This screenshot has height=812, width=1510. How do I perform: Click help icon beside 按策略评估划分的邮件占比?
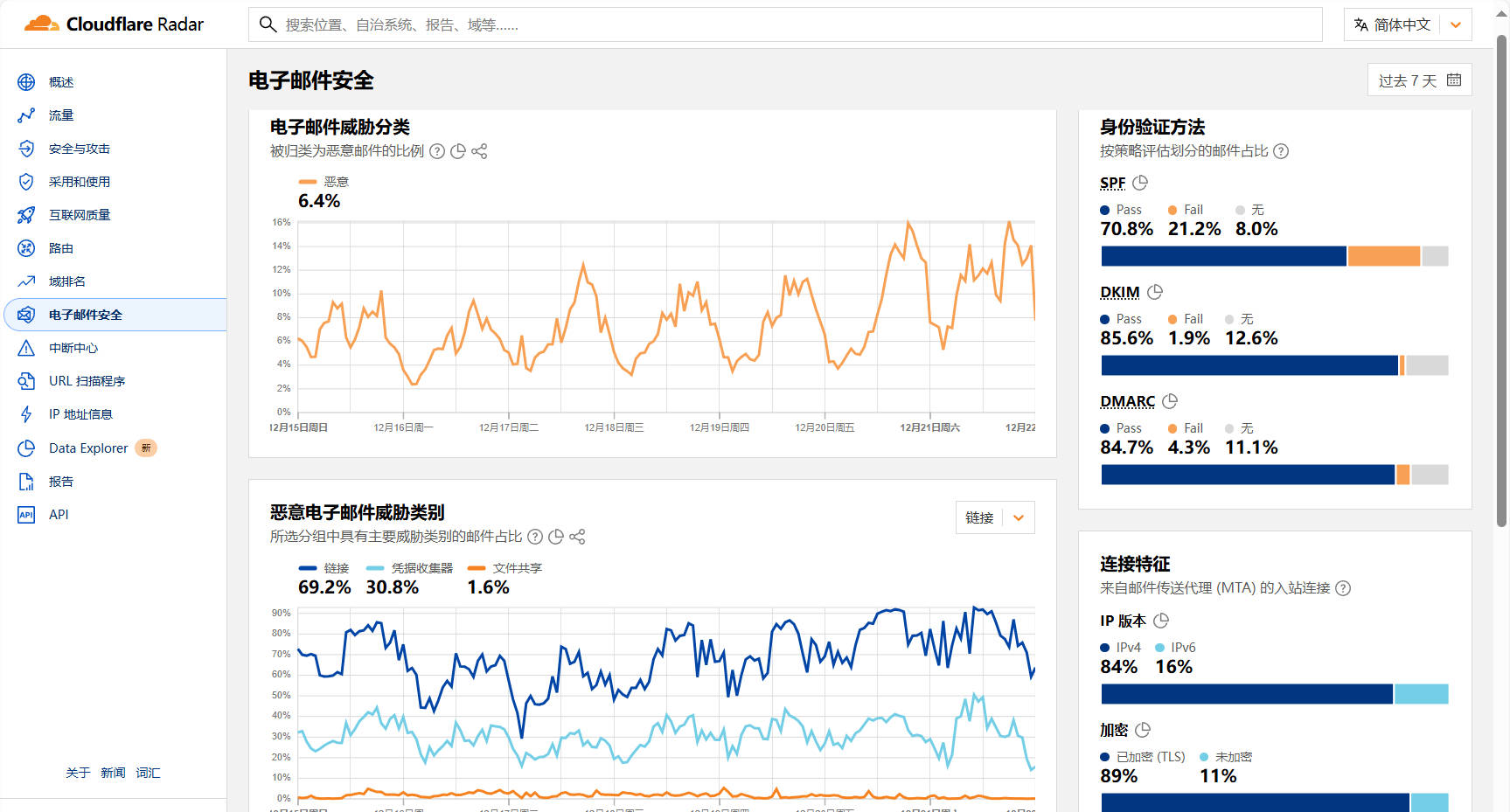tap(1281, 151)
